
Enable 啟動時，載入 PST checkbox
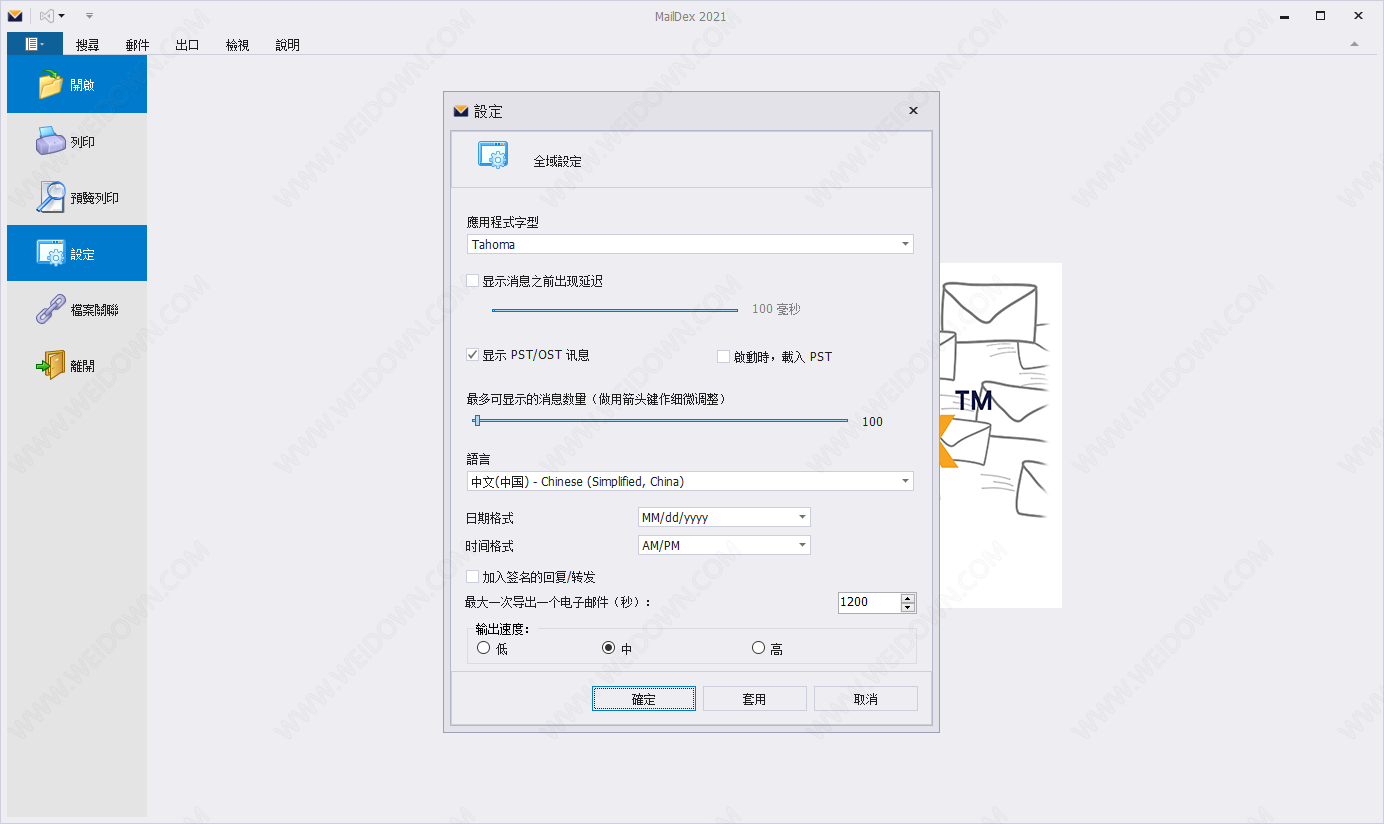(x=724, y=357)
